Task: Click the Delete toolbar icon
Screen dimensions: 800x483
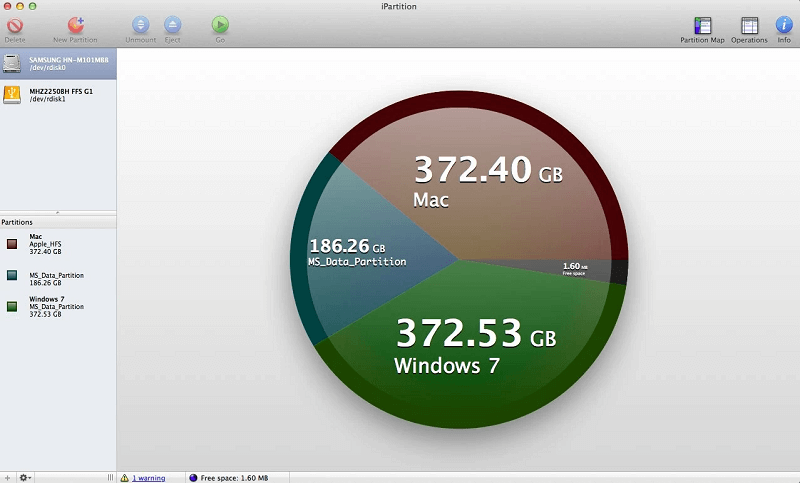Action: (x=14, y=26)
